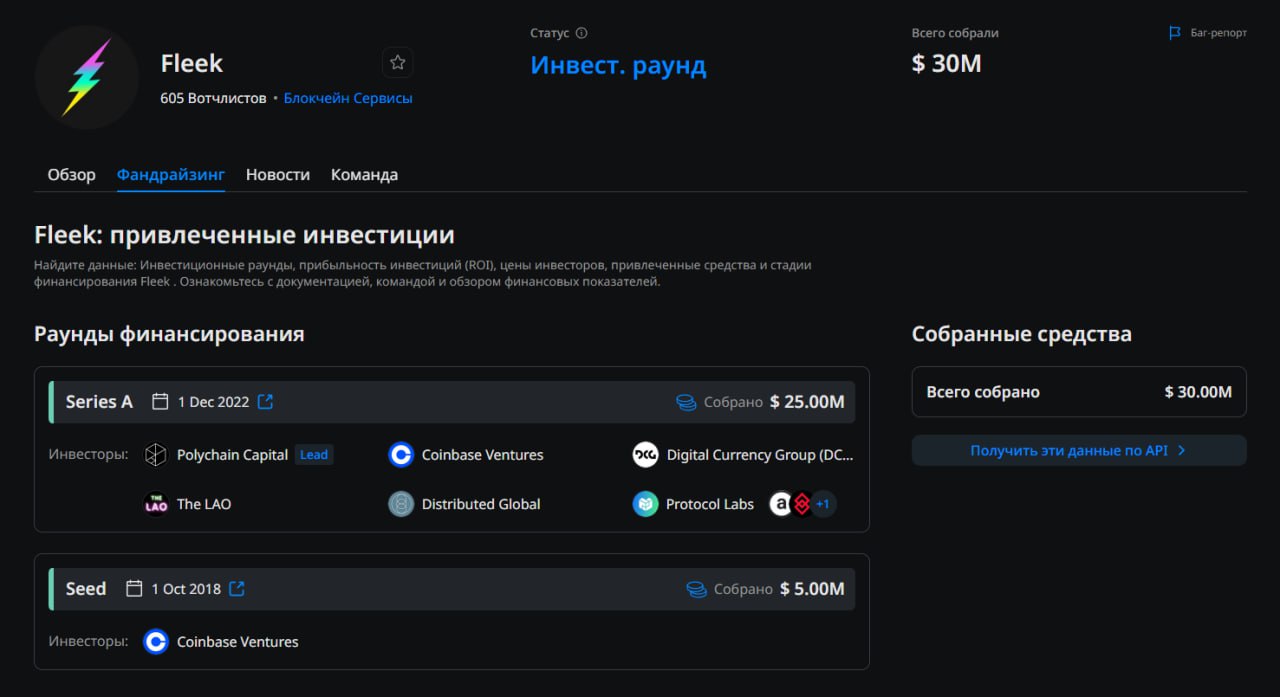Open Блокчейн Сервисы category link

(348, 98)
